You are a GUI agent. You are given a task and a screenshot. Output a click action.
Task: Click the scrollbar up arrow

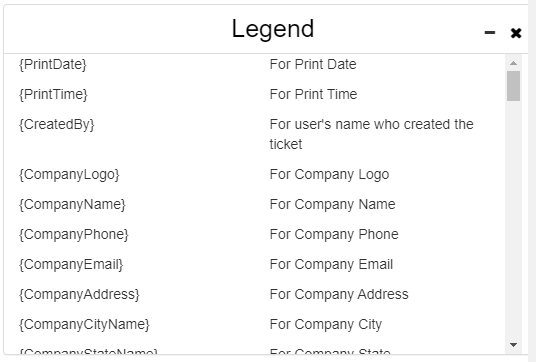point(513,63)
